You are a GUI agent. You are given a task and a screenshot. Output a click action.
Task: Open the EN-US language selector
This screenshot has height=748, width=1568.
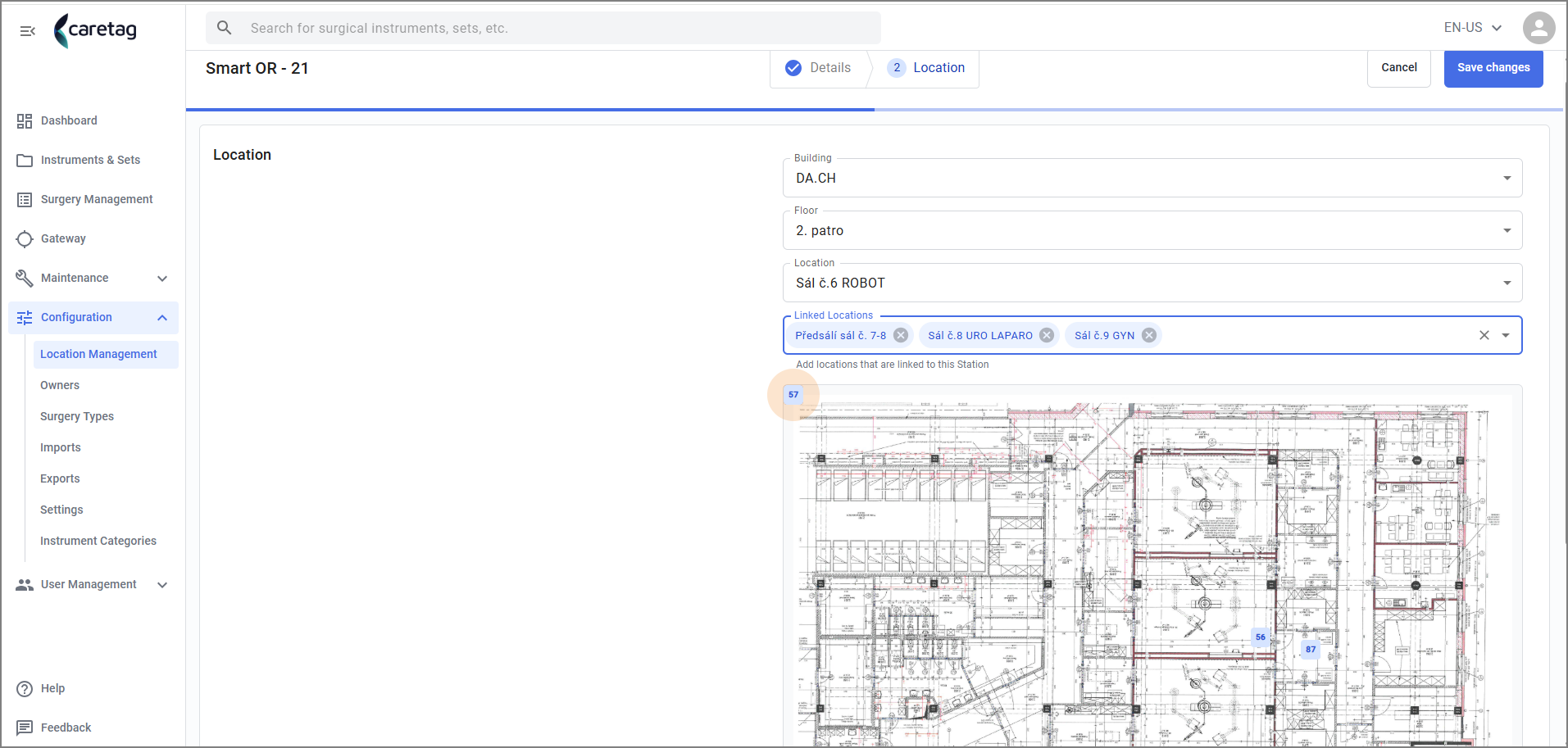(1473, 28)
